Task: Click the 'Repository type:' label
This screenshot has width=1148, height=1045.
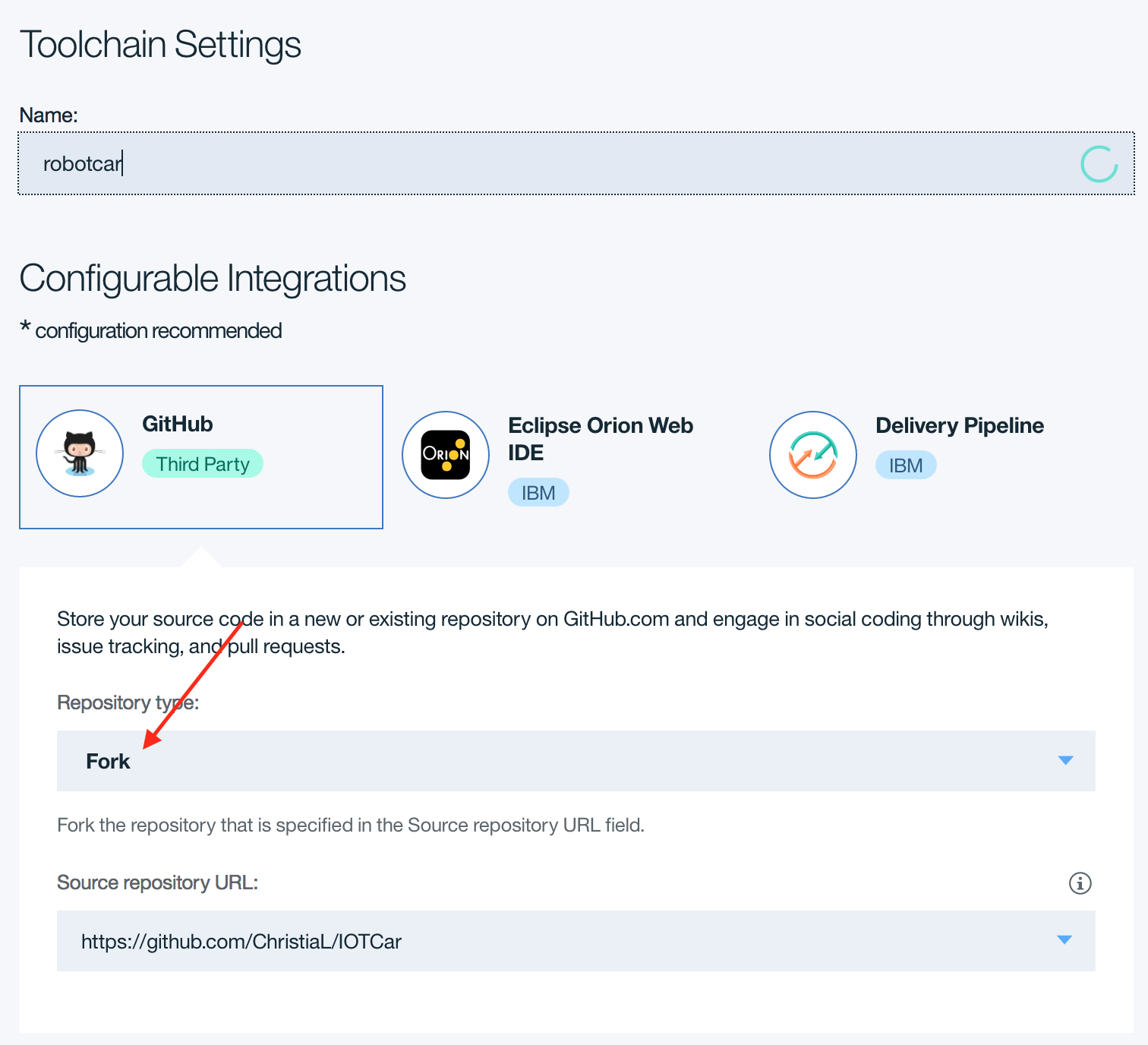Action: coord(128,703)
